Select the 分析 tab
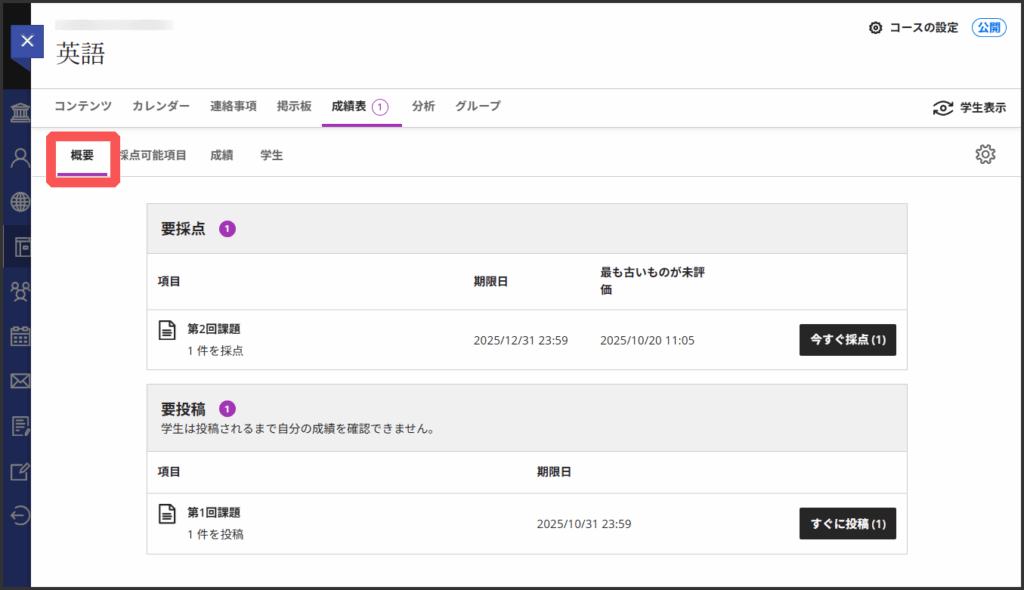The height and width of the screenshot is (590, 1024). click(423, 106)
